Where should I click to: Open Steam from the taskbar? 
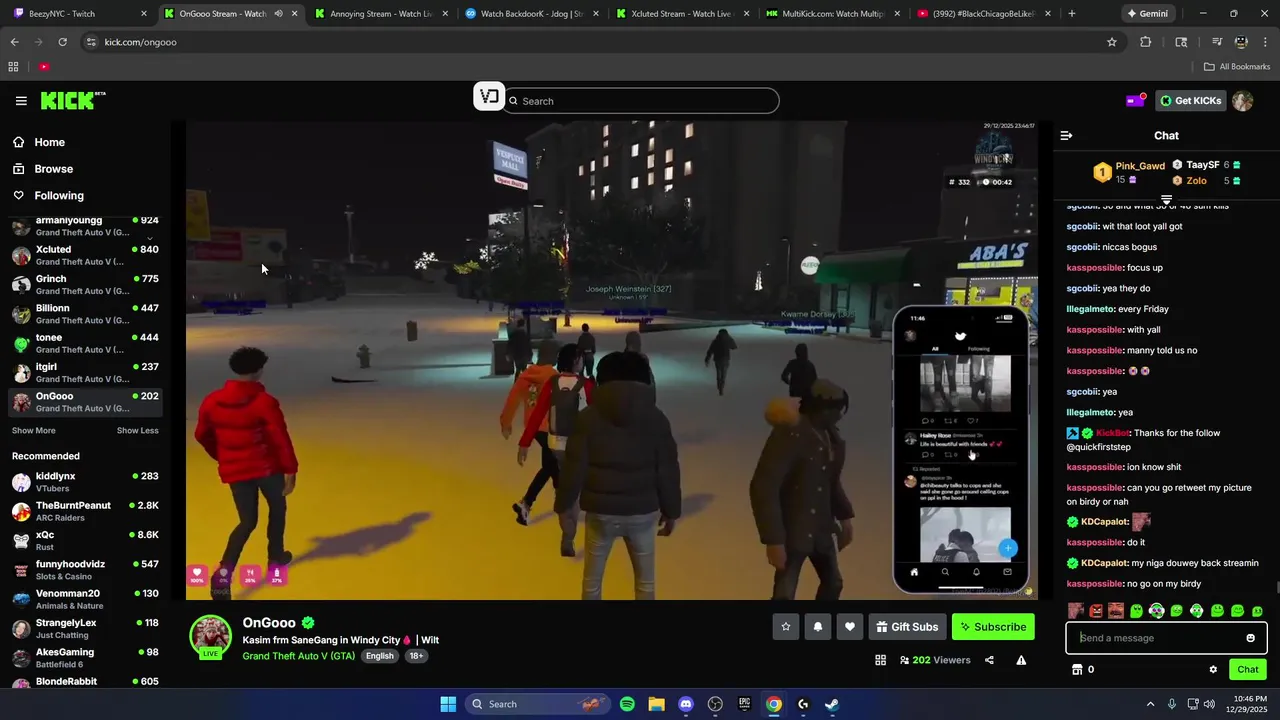(832, 704)
